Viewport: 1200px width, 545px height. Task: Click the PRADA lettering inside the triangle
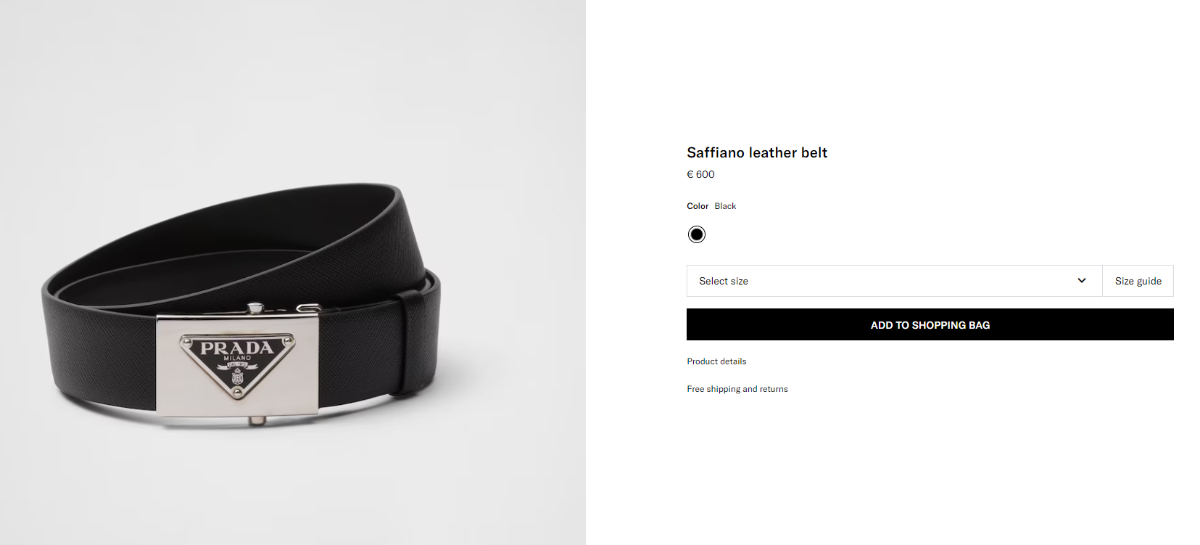pyautogui.click(x=237, y=348)
